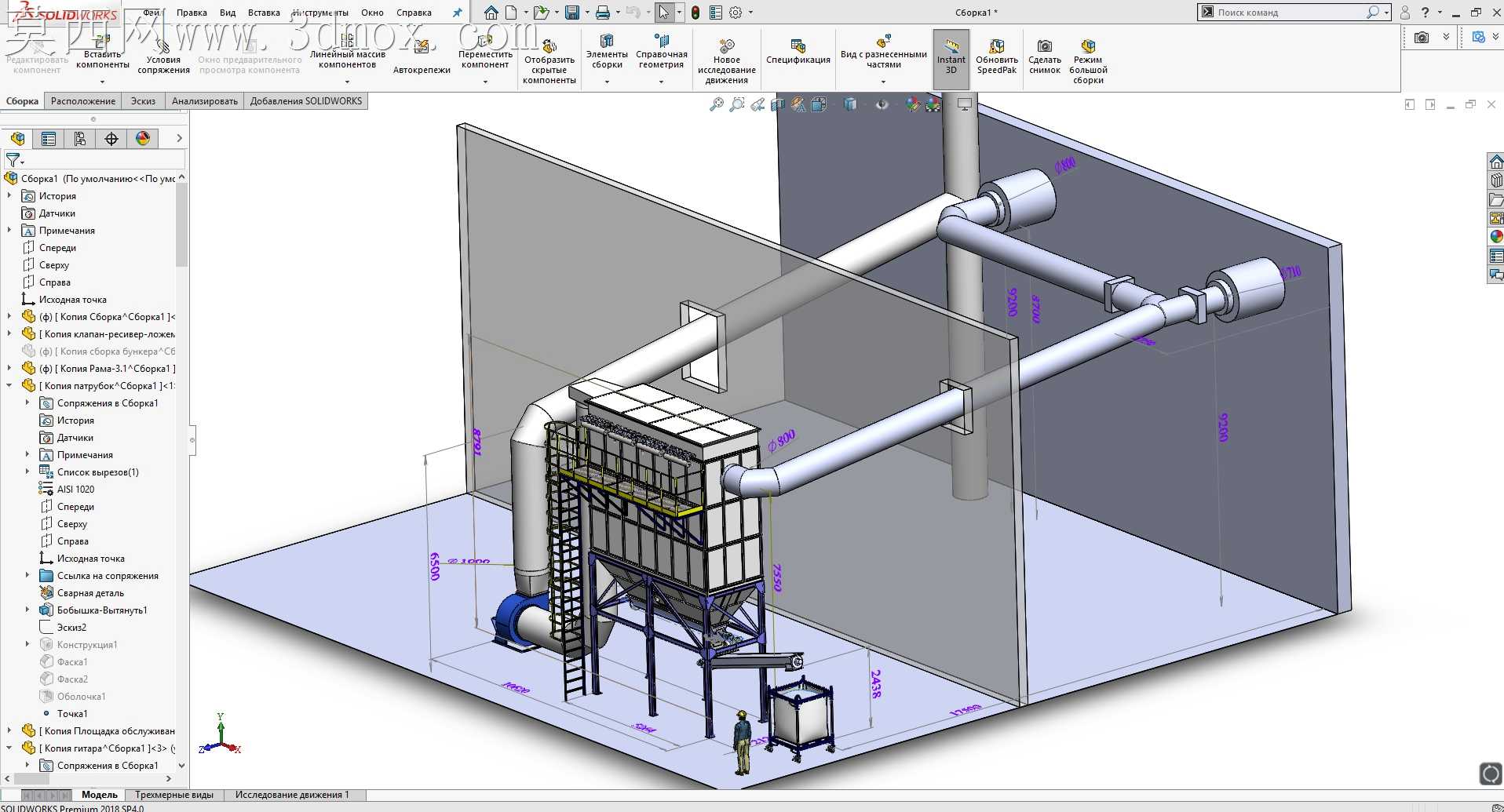Click the Zoom to Fit magnifier icon
Image resolution: width=1504 pixels, height=812 pixels.
coord(716,104)
